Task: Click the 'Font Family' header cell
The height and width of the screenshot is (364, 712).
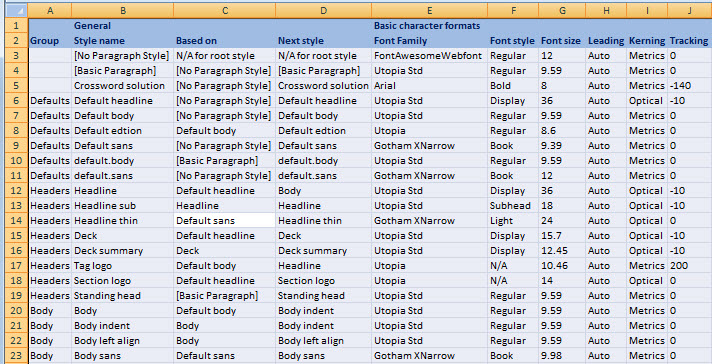Action: [x=429, y=40]
